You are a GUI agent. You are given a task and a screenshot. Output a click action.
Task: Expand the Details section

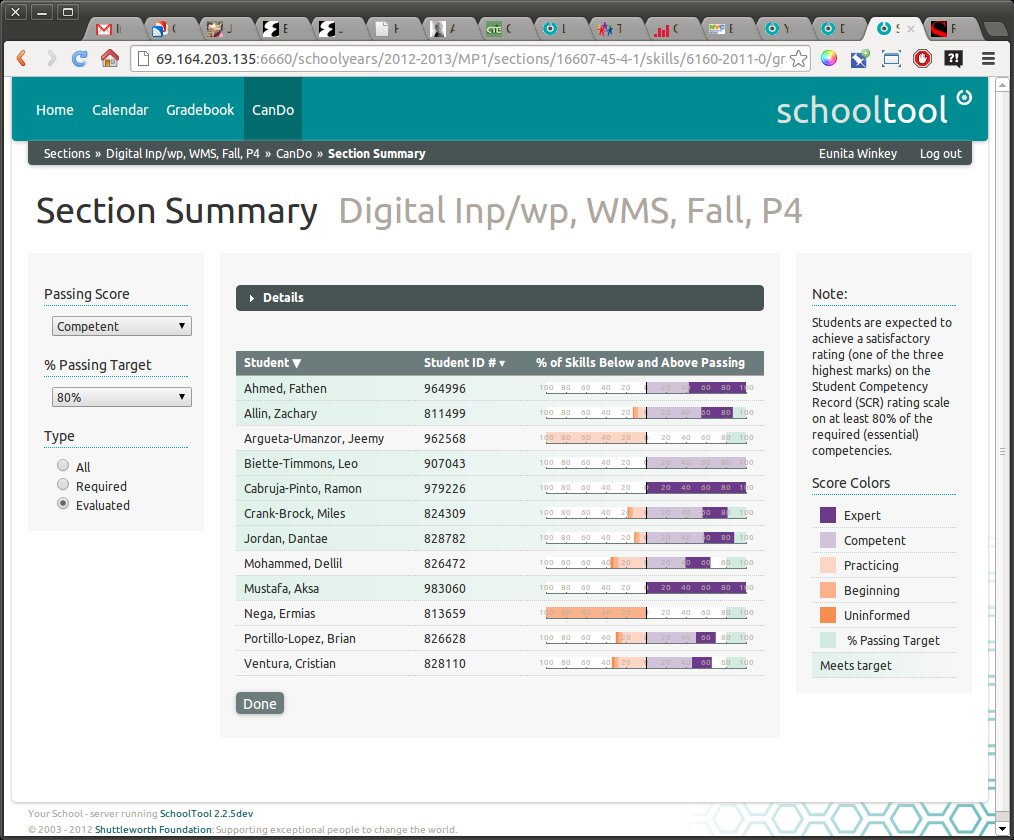pyautogui.click(x=283, y=298)
